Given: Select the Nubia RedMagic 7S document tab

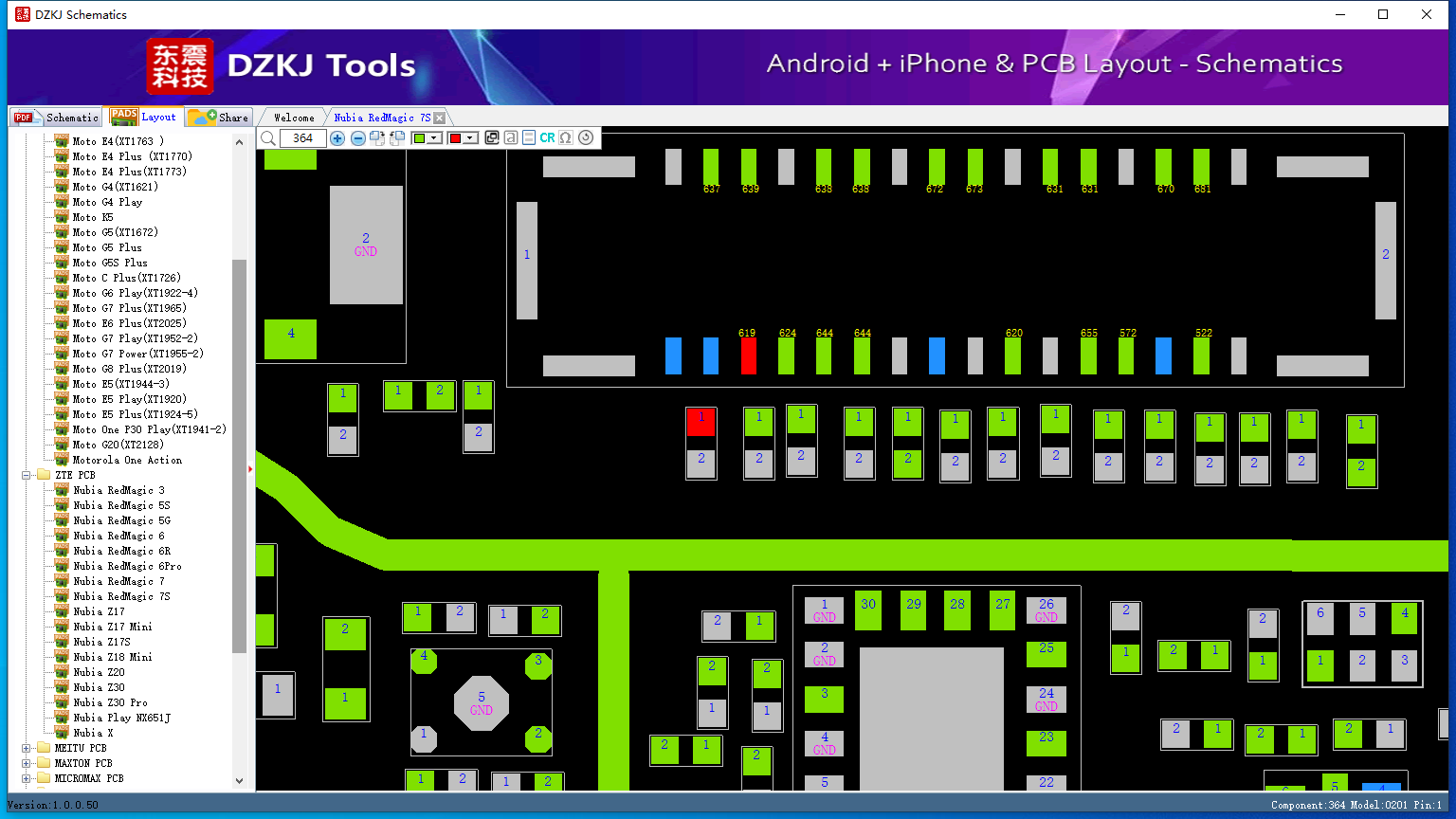Looking at the screenshot, I should (x=382, y=118).
